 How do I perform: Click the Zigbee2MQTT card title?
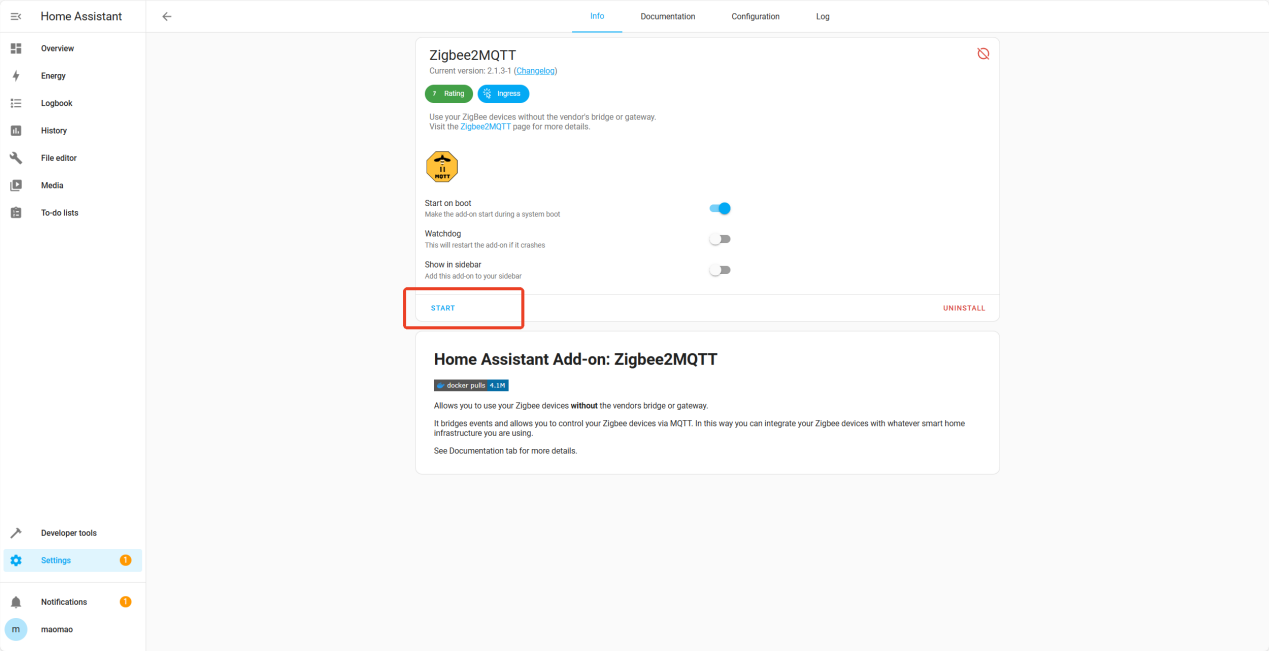point(472,55)
